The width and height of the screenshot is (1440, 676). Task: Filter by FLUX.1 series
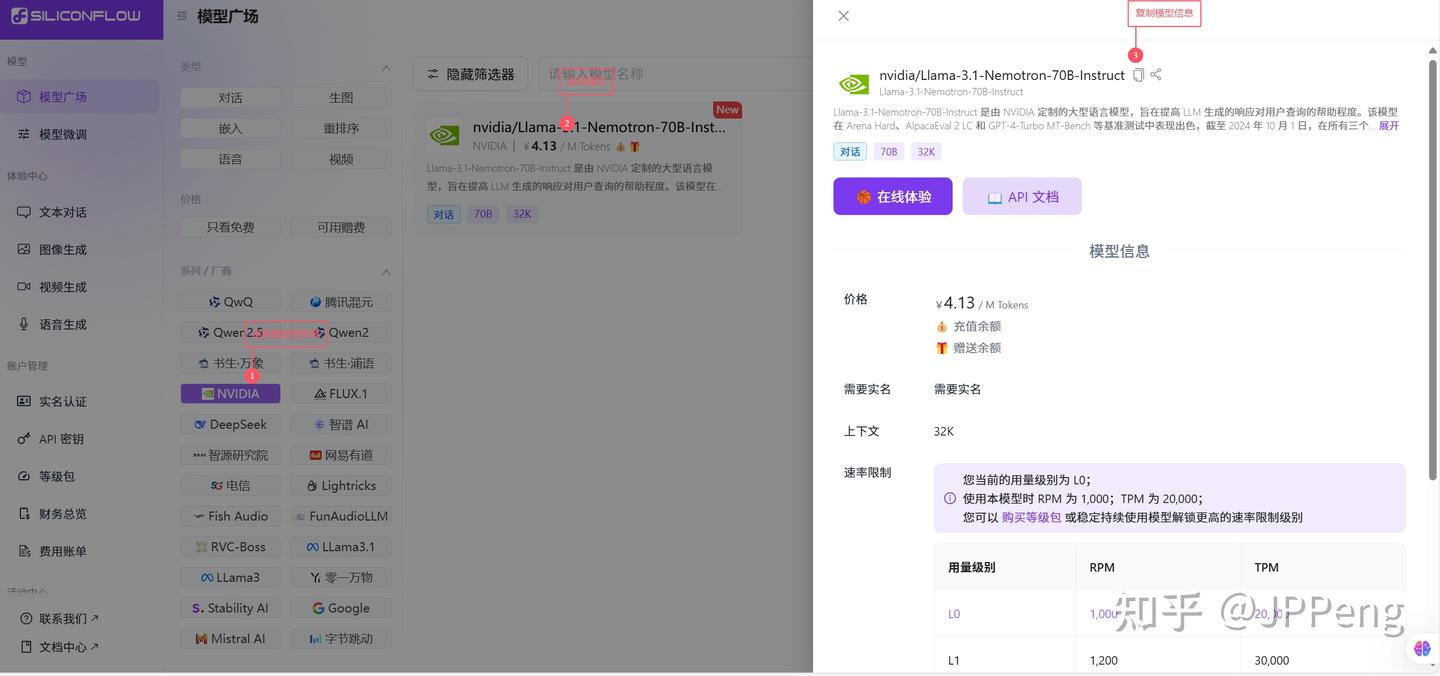(341, 394)
